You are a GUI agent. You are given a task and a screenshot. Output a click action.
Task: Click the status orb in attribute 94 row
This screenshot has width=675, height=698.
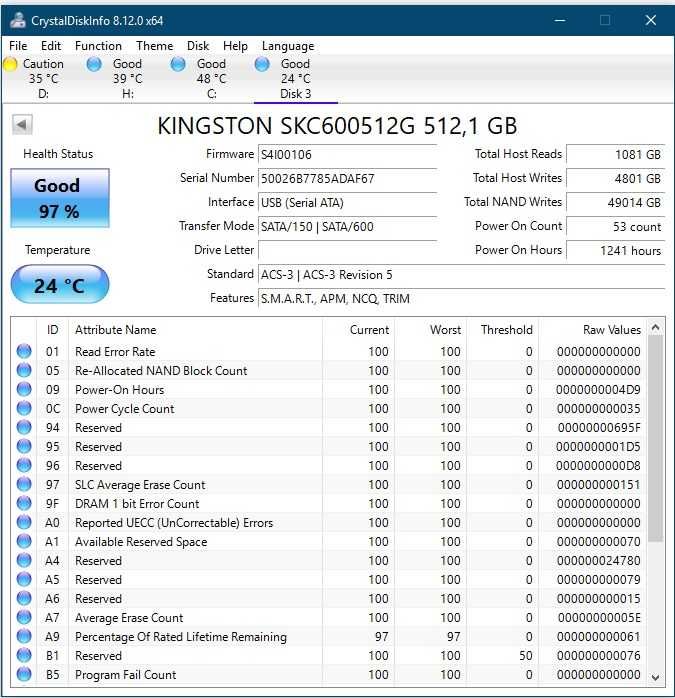(24, 427)
